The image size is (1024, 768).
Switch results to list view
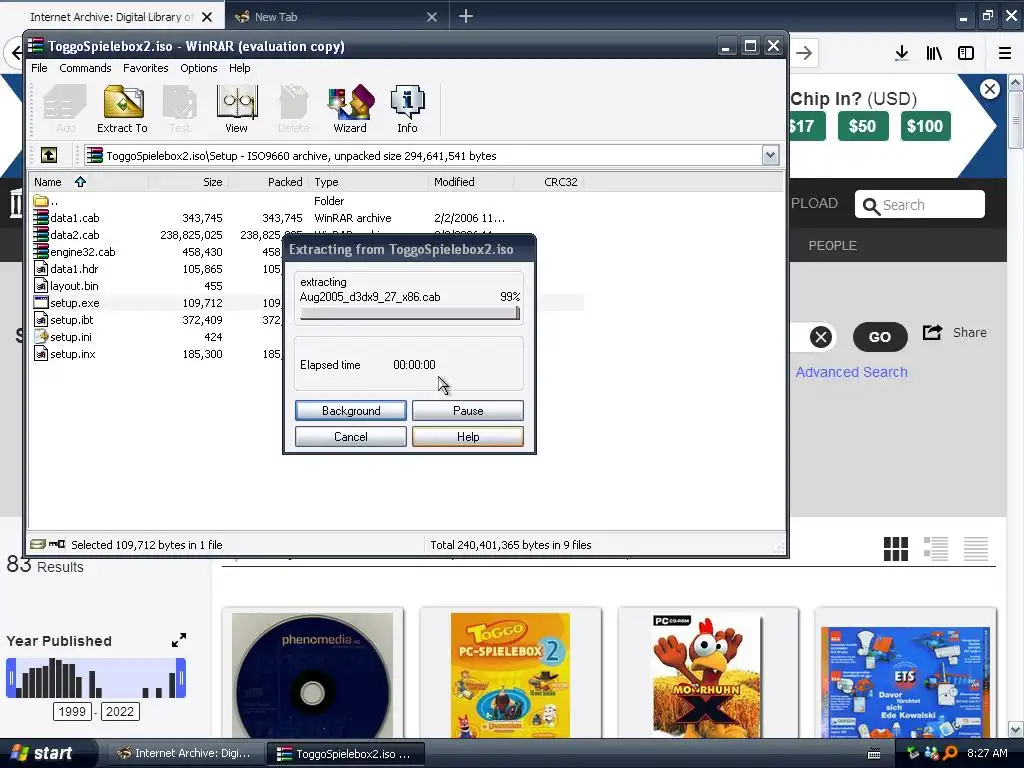click(x=935, y=549)
